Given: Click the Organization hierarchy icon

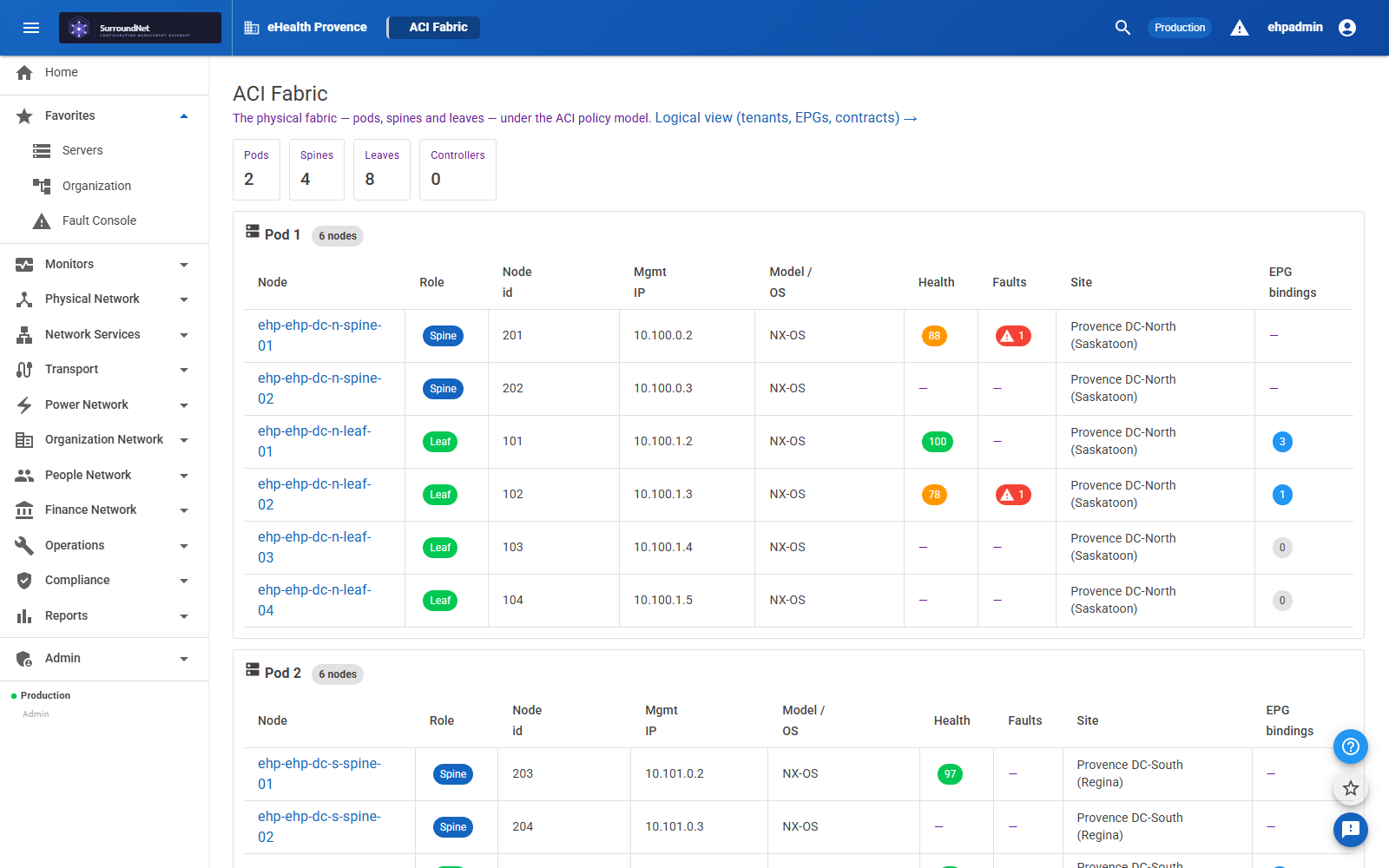Looking at the screenshot, I should click(42, 186).
